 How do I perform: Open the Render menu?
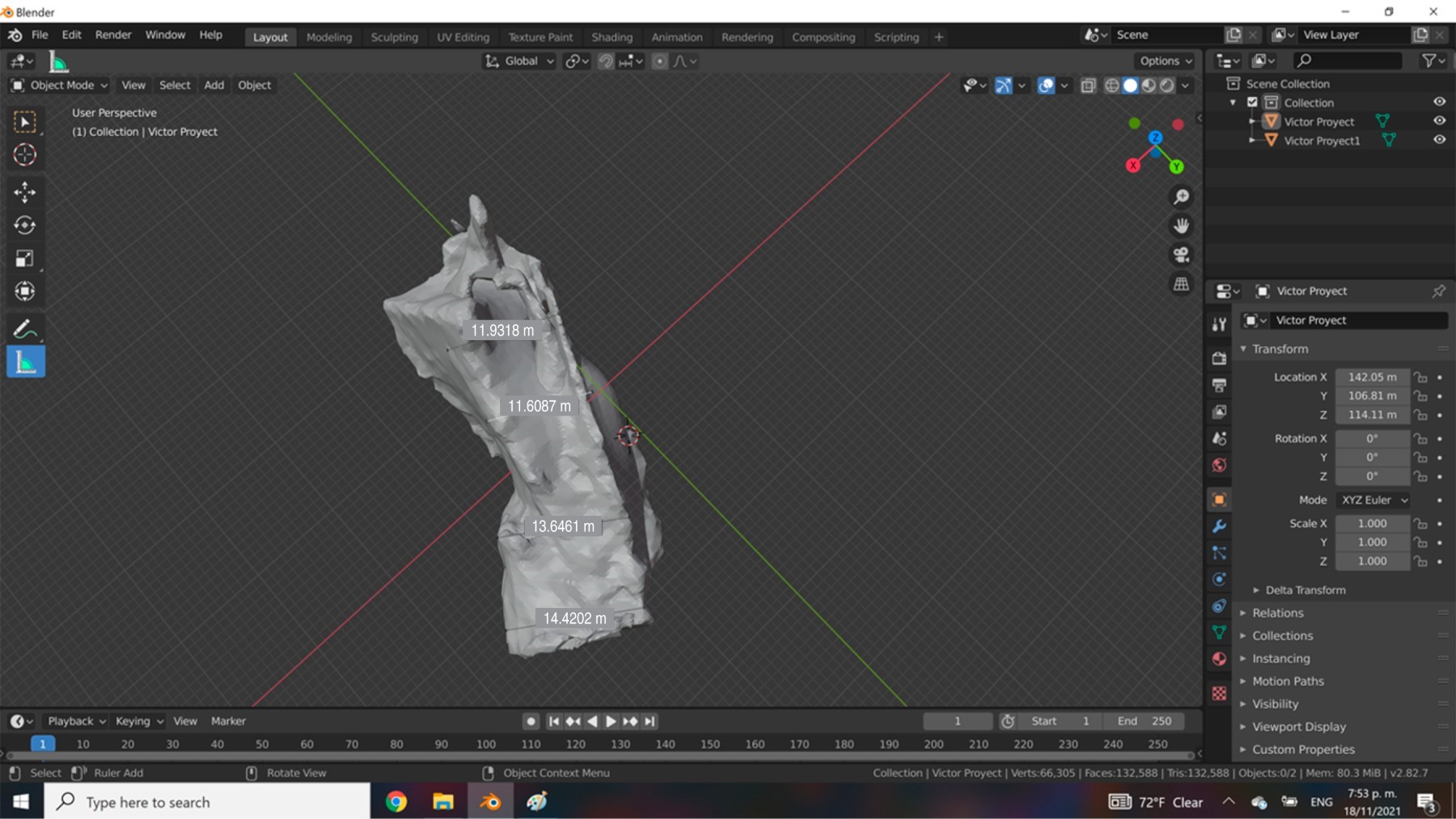click(112, 35)
